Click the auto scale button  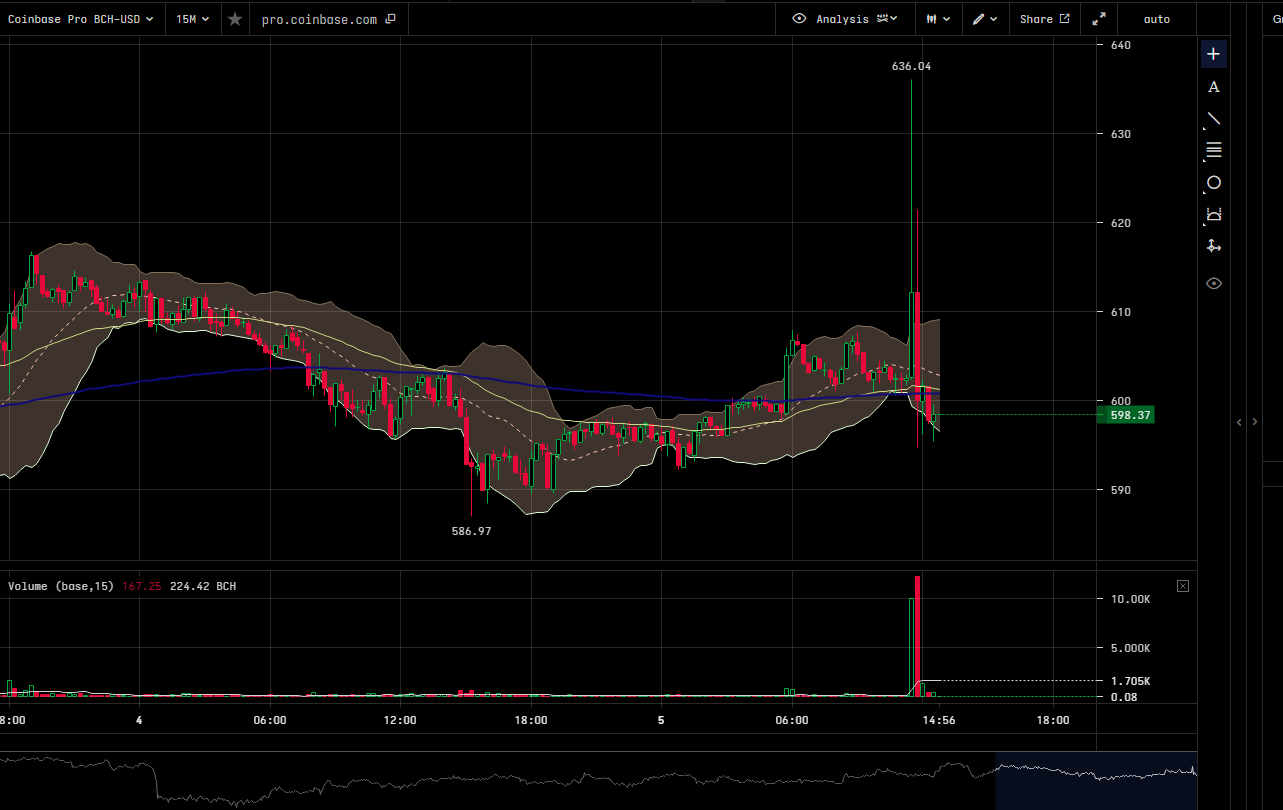tap(1157, 19)
